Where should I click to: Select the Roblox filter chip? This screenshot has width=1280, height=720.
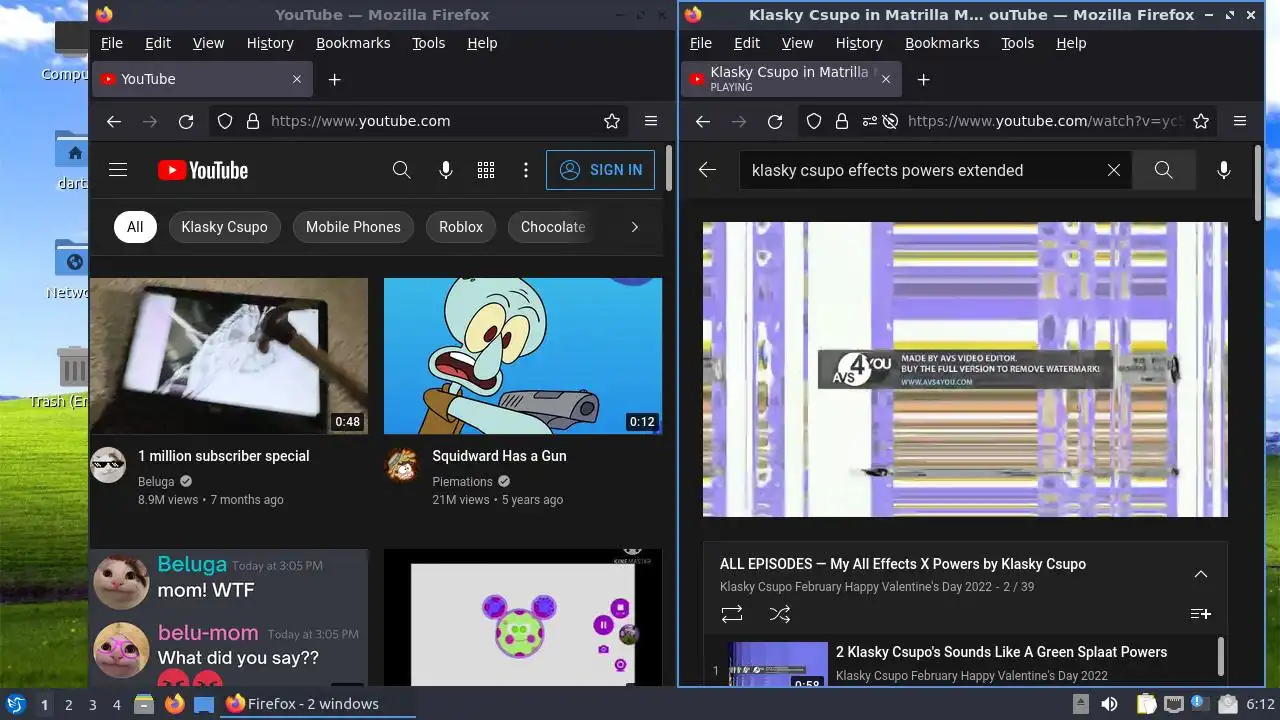461,227
